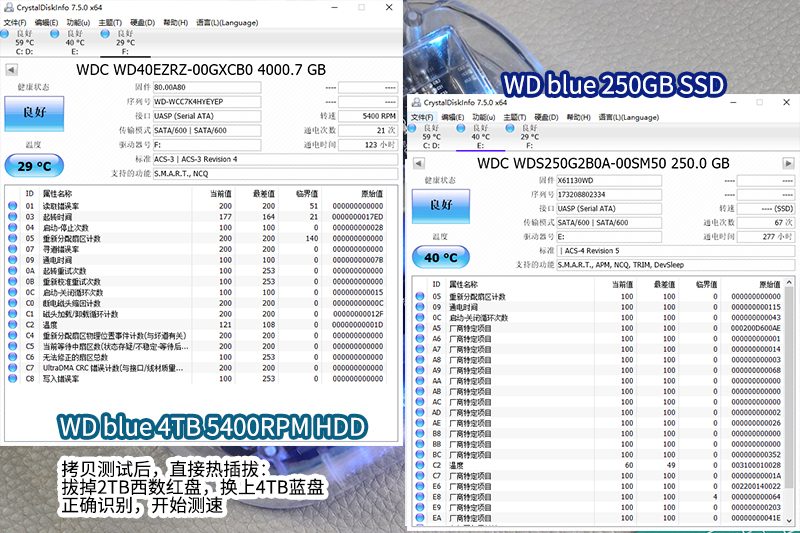Select E: 40 °C disk tab in right window
Viewport: 800px width, 533px height.
pyautogui.click(x=480, y=137)
